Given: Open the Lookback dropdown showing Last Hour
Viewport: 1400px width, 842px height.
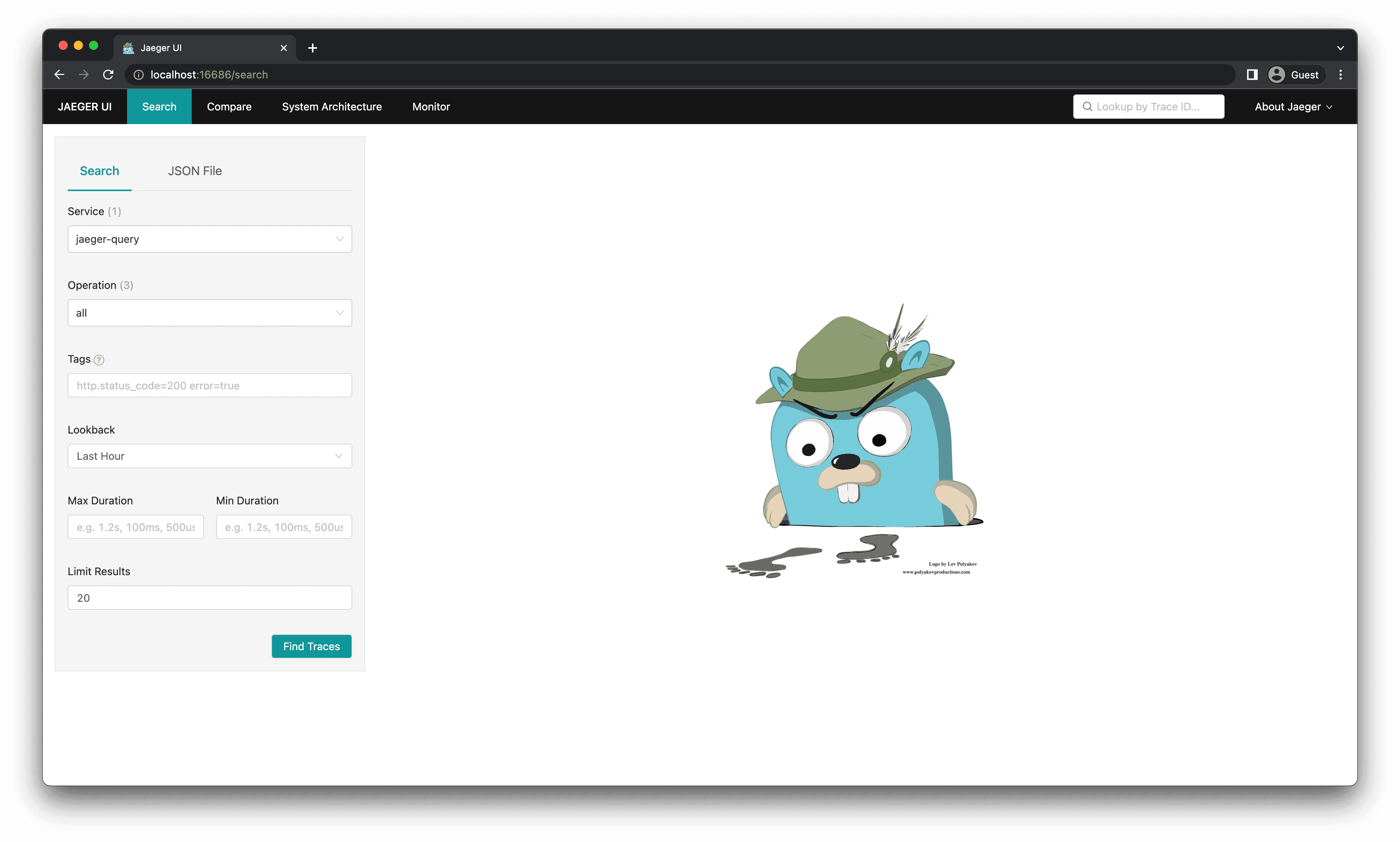Looking at the screenshot, I should coord(209,456).
